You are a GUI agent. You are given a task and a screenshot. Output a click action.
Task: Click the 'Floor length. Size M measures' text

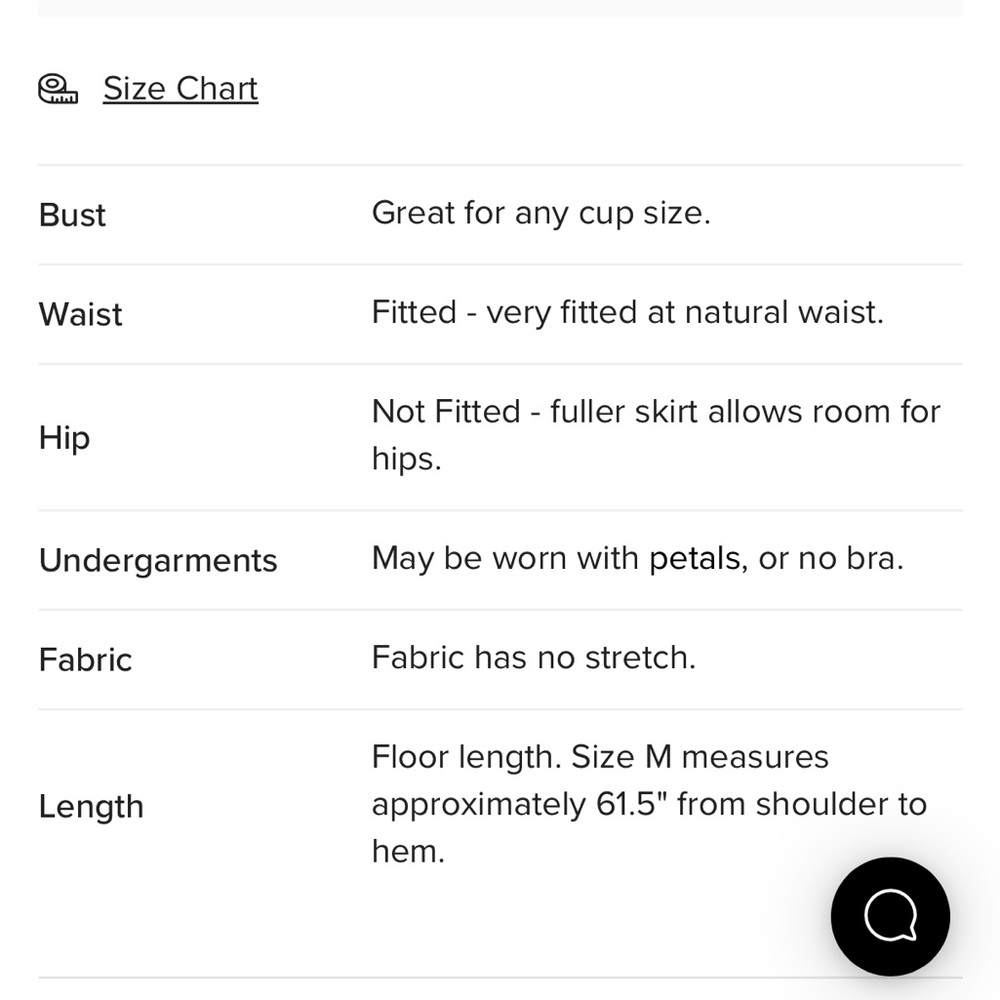(600, 757)
